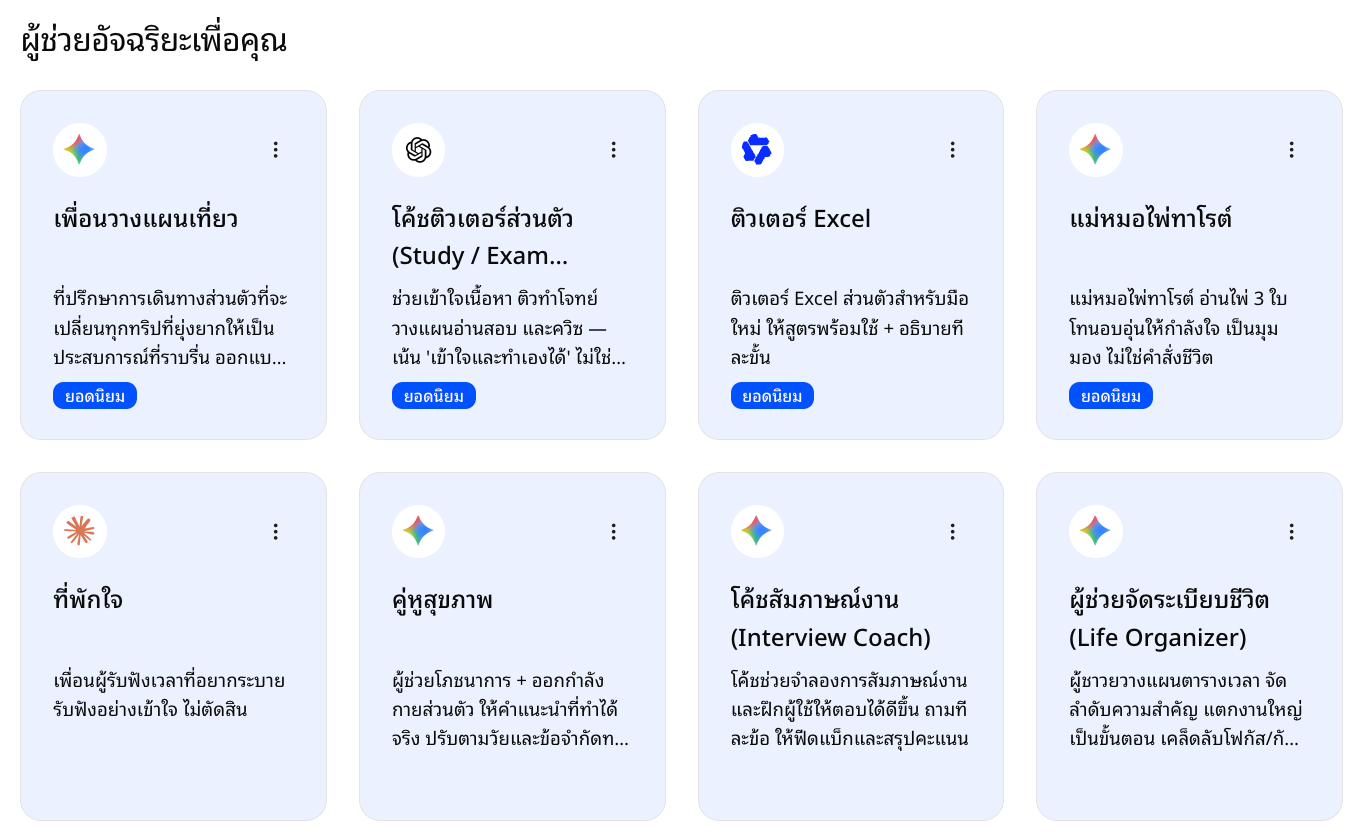Click the Claude starburst icon on ที่พักใจ card

click(80, 532)
